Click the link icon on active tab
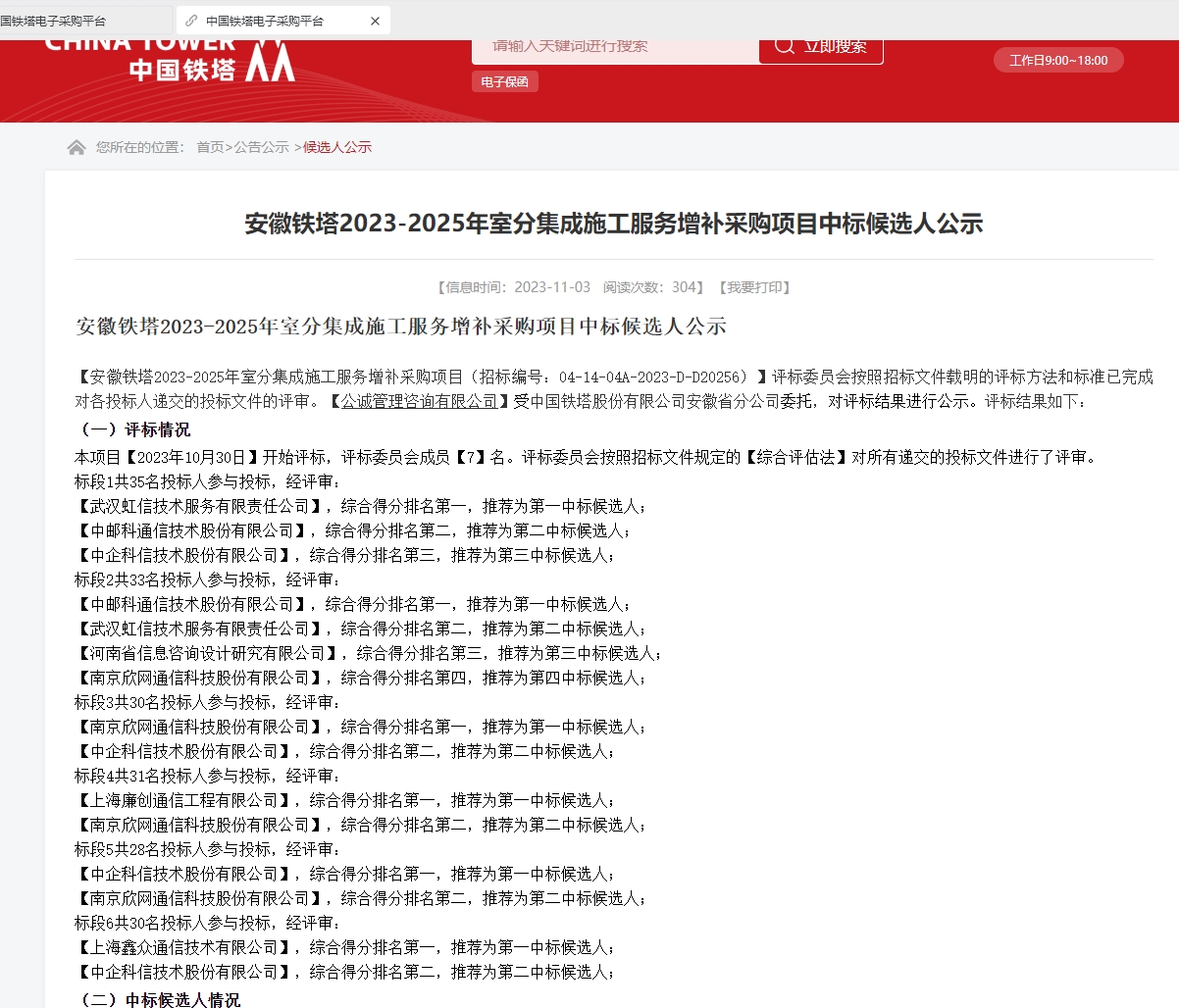This screenshot has height=1008, width=1179. point(191,21)
